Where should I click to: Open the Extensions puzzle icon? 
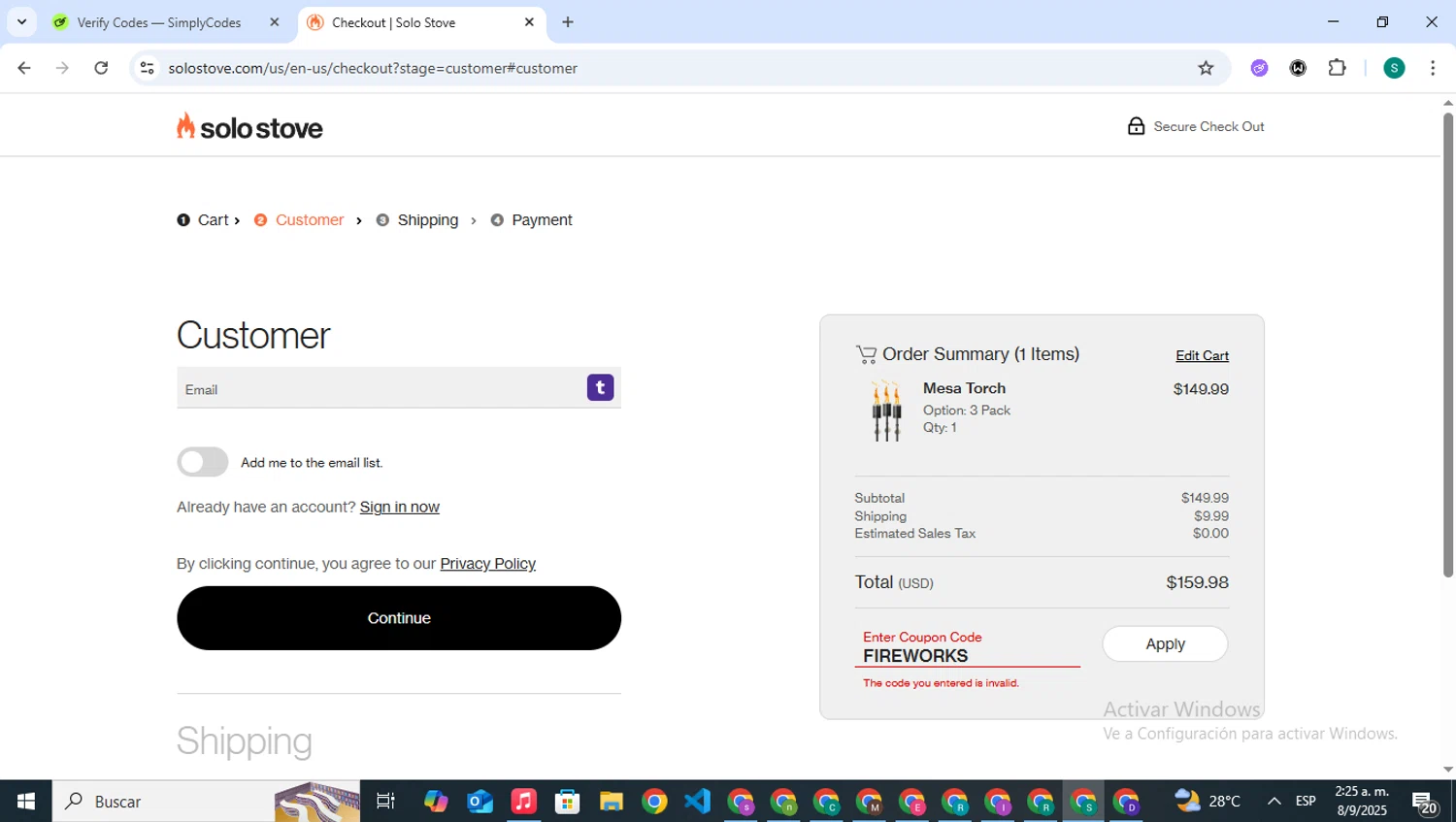(x=1337, y=68)
